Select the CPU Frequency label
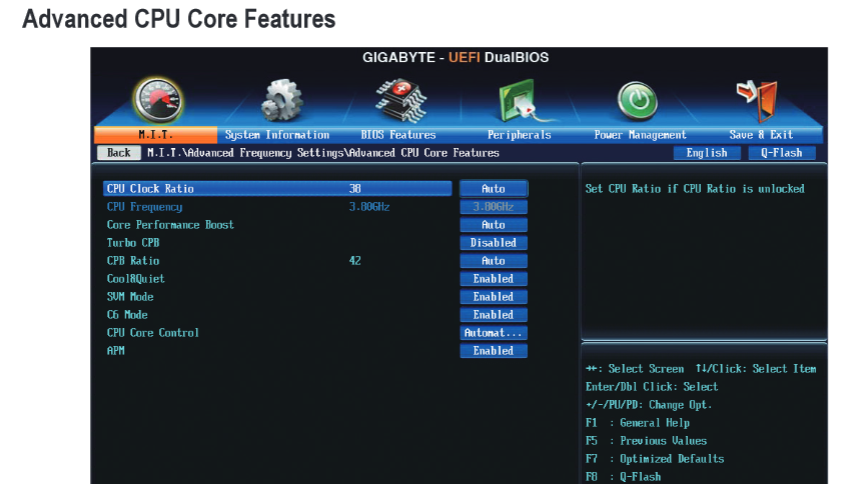The height and width of the screenshot is (484, 863). (x=145, y=207)
